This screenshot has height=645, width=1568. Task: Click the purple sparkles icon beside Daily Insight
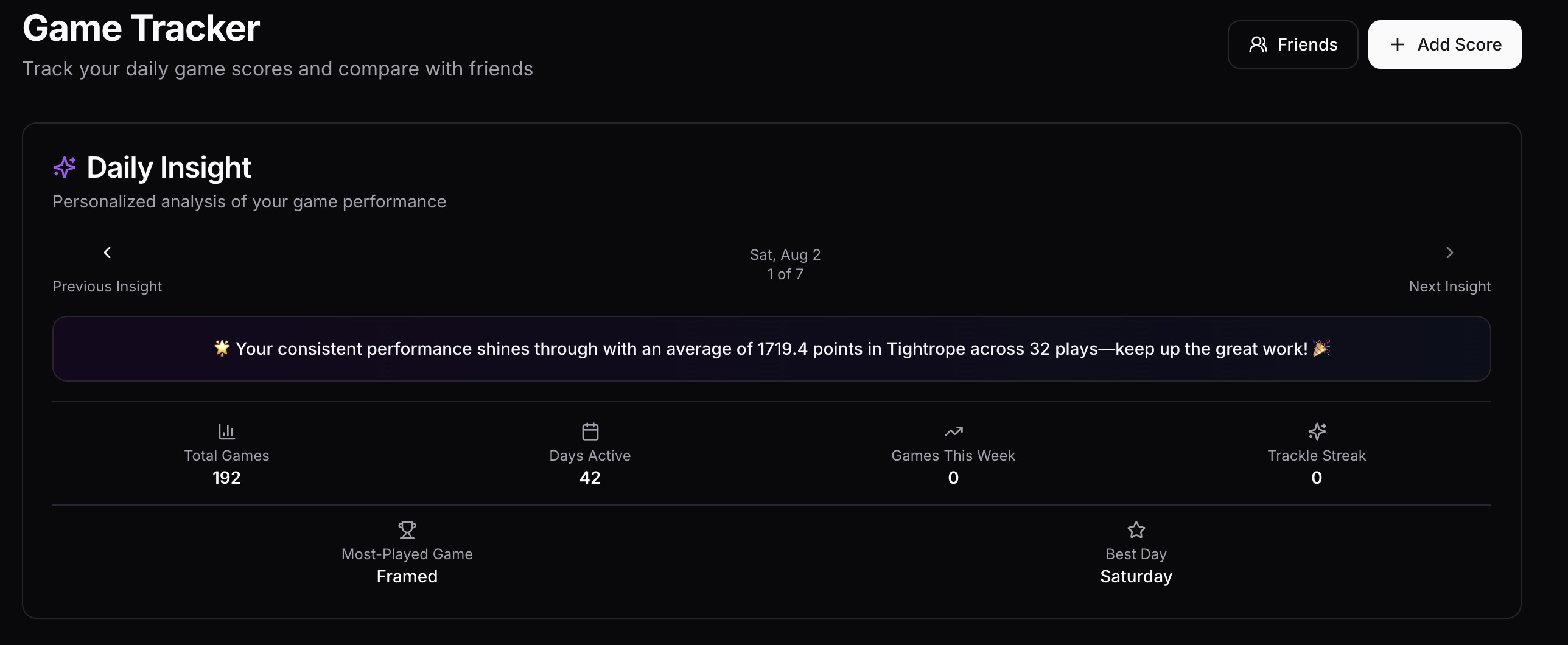[x=65, y=168]
